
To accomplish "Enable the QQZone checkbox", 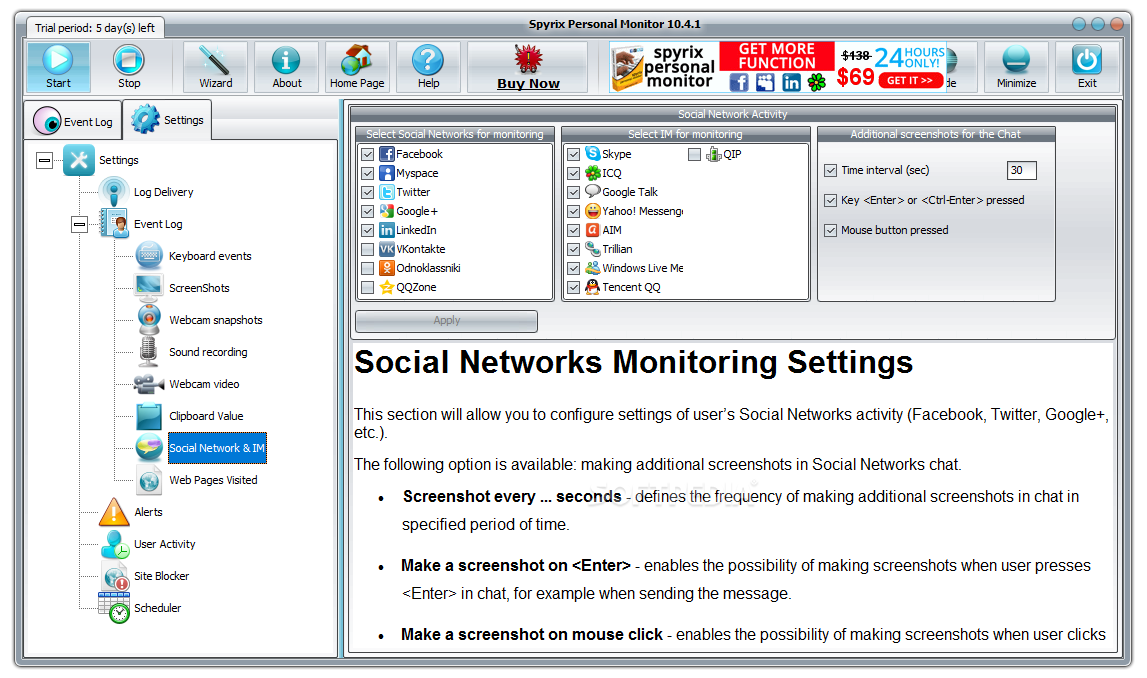I will [368, 287].
